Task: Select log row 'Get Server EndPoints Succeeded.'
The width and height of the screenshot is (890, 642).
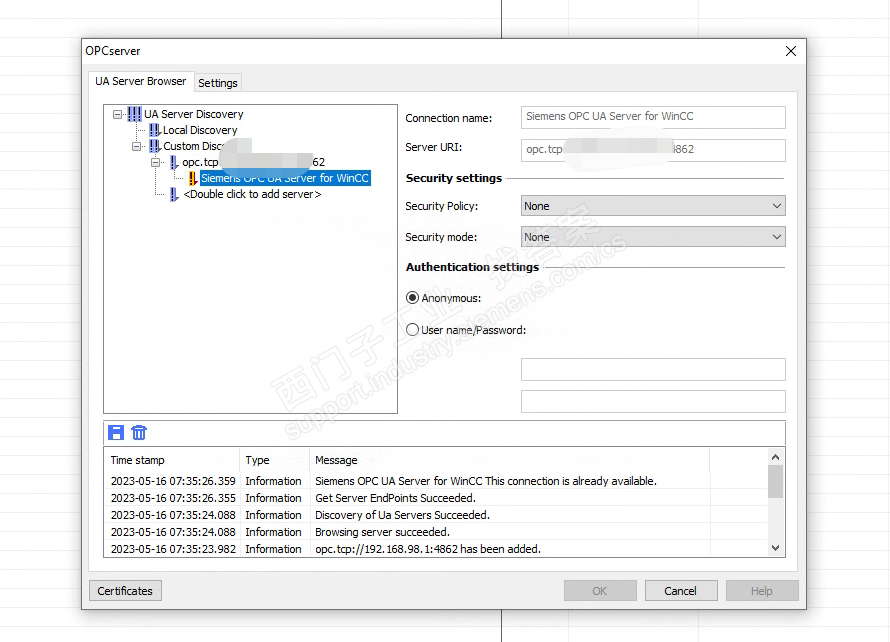Action: 436,498
